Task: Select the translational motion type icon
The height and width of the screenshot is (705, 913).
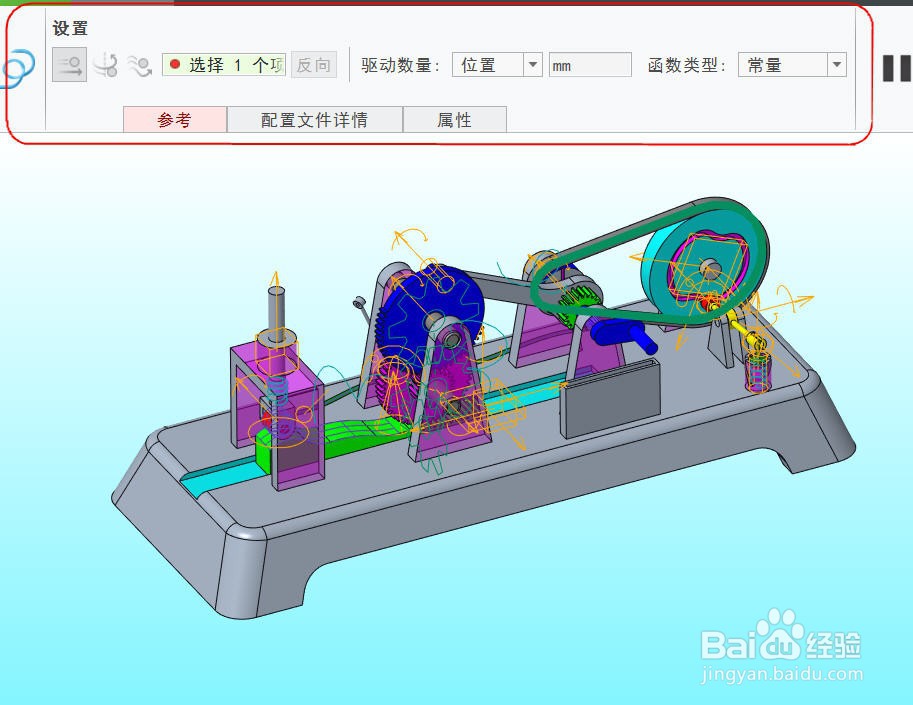Action: click(x=69, y=65)
